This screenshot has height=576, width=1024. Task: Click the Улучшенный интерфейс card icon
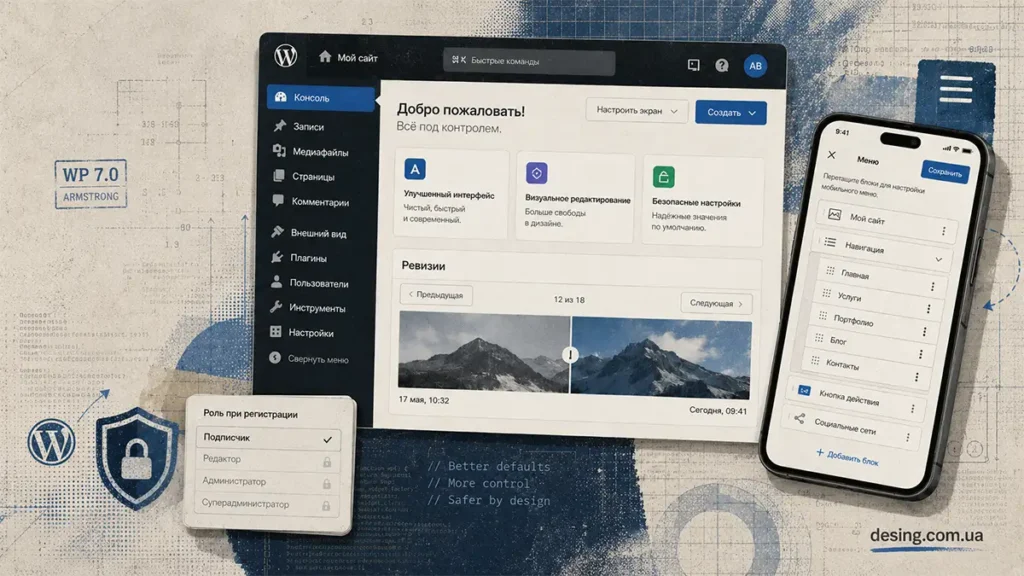(415, 169)
